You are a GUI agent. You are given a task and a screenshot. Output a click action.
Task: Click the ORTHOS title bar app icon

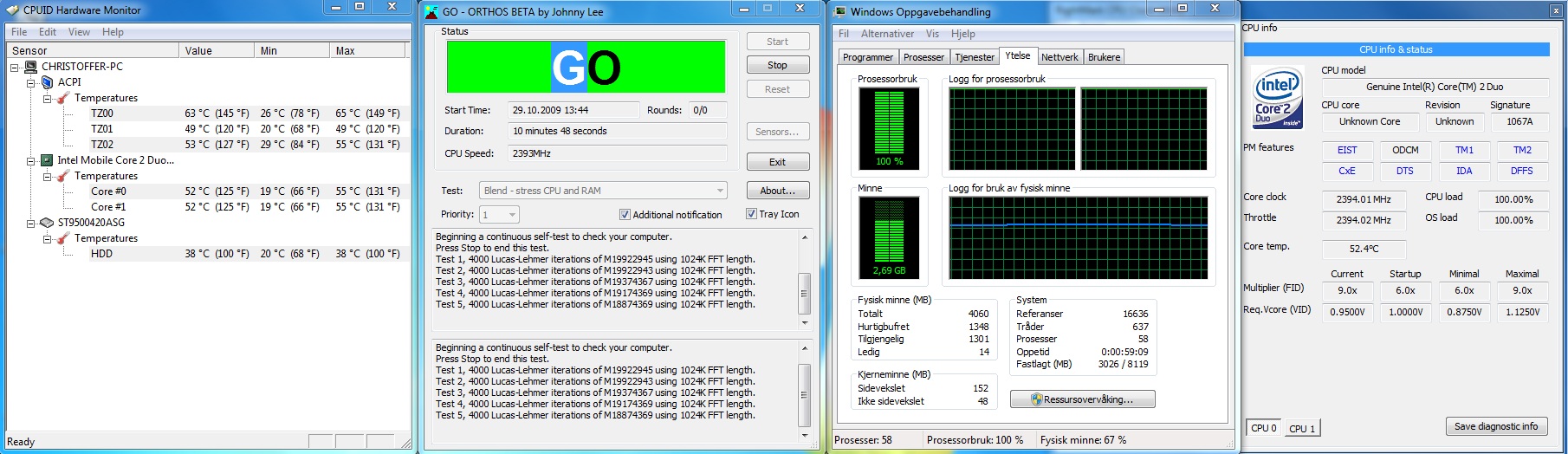tap(431, 12)
